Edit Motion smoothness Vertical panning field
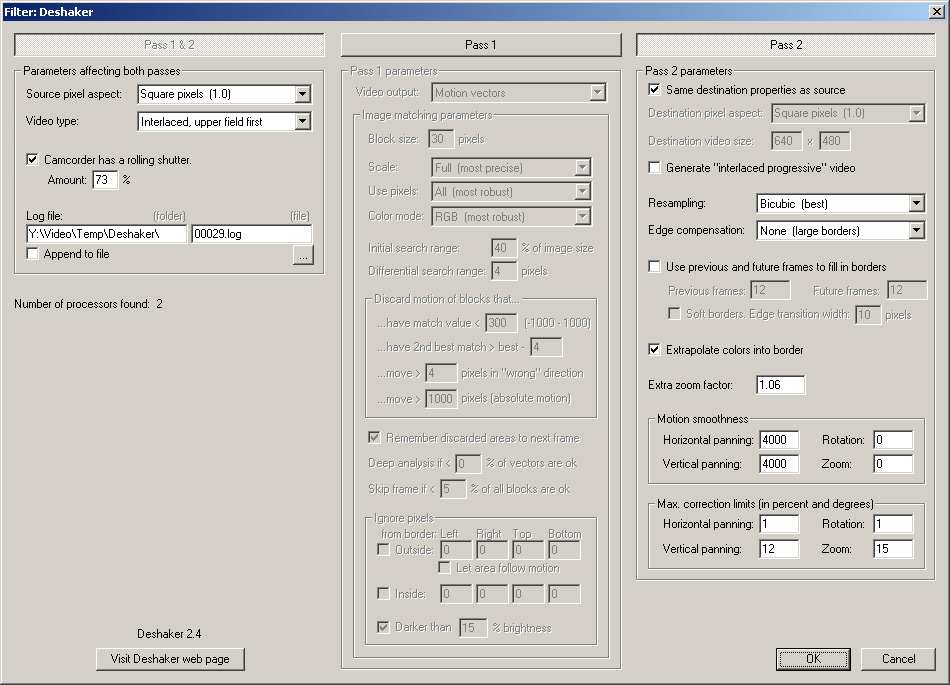 point(779,464)
